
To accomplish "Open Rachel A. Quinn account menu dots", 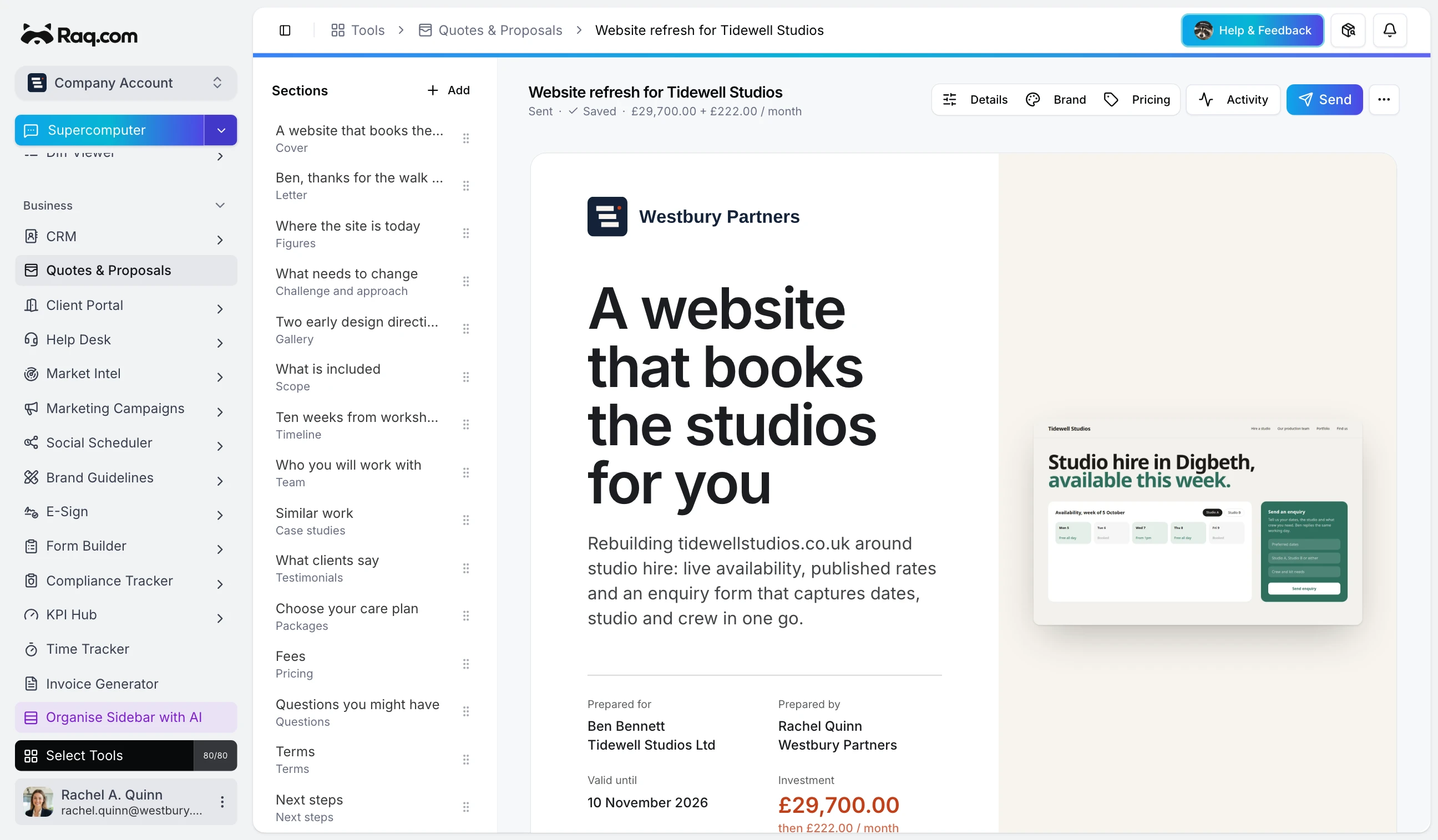I will coord(222,802).
